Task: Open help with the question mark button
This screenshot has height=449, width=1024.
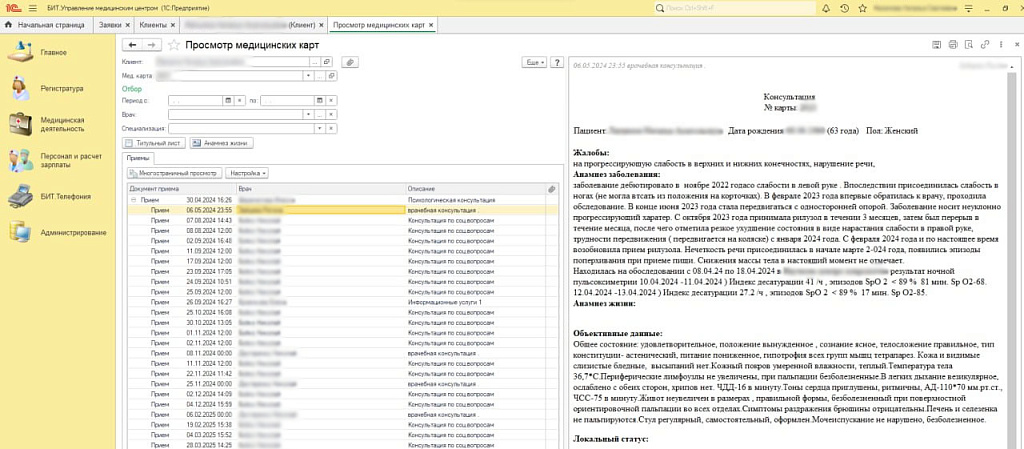Action: pos(556,62)
